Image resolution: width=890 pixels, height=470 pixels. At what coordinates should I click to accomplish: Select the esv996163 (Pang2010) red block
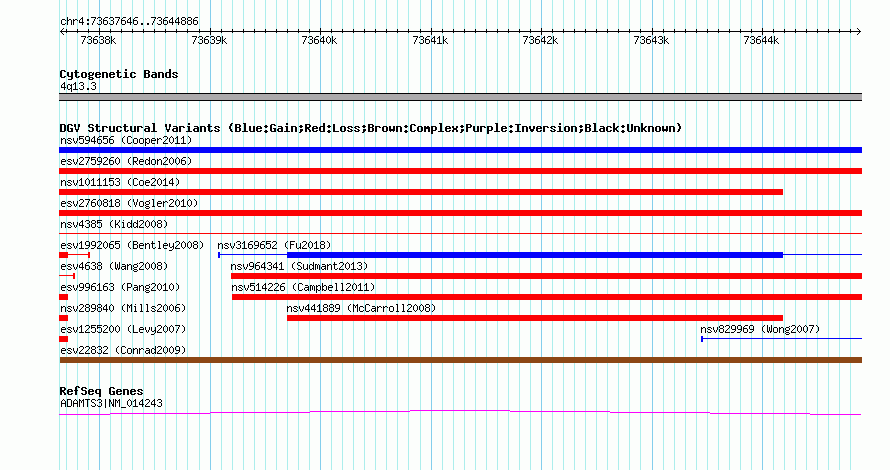click(64, 297)
